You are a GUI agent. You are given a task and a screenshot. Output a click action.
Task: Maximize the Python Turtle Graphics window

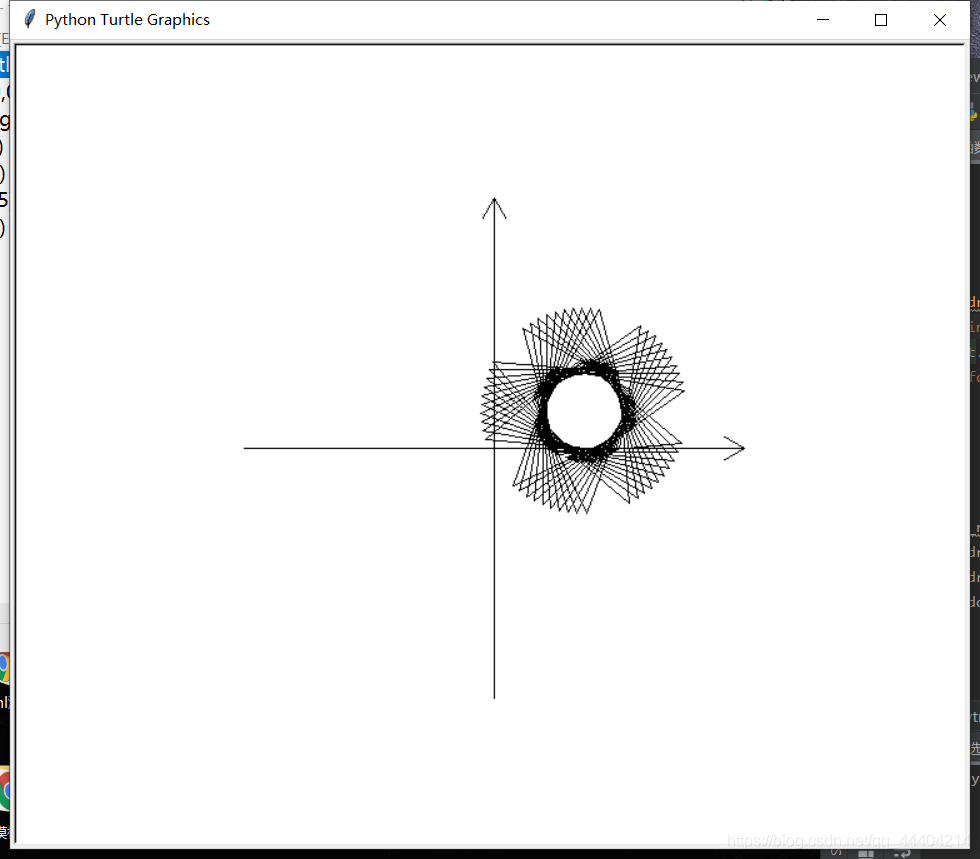coord(881,20)
